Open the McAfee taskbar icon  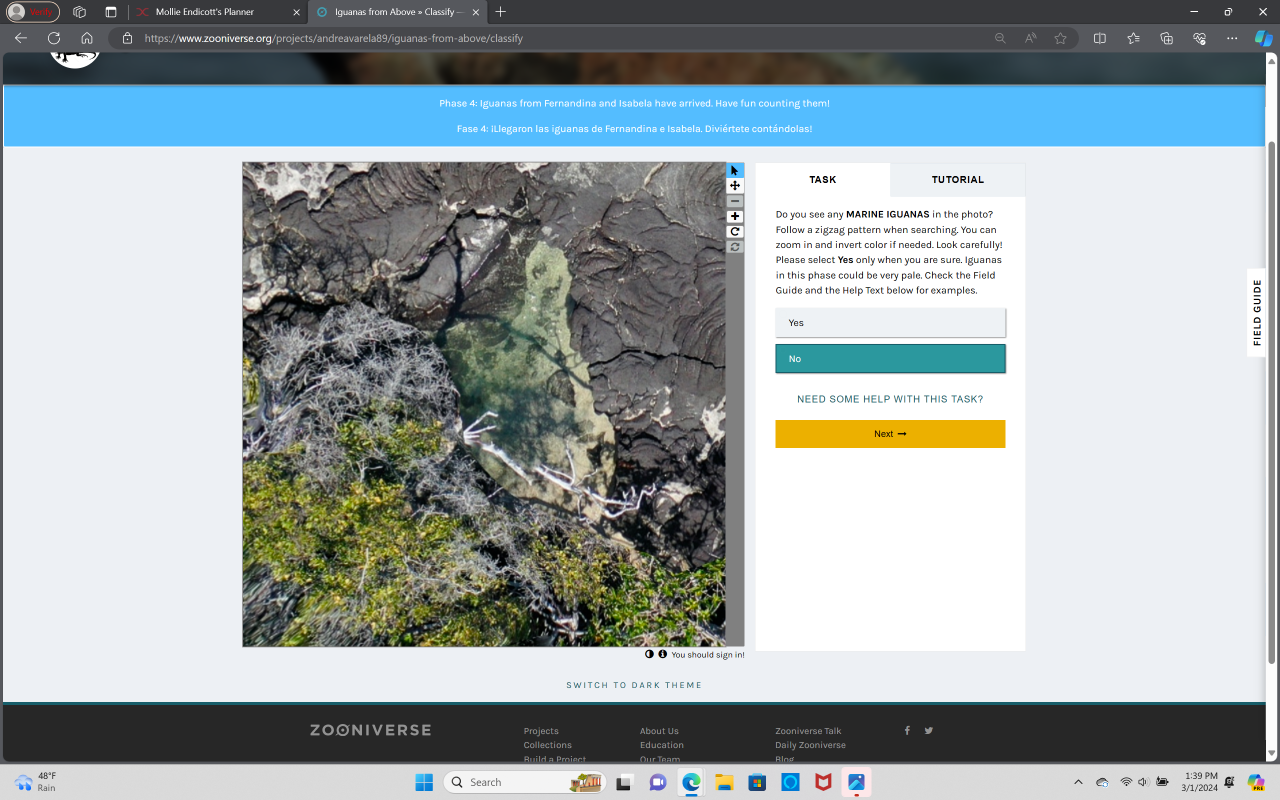[823, 782]
